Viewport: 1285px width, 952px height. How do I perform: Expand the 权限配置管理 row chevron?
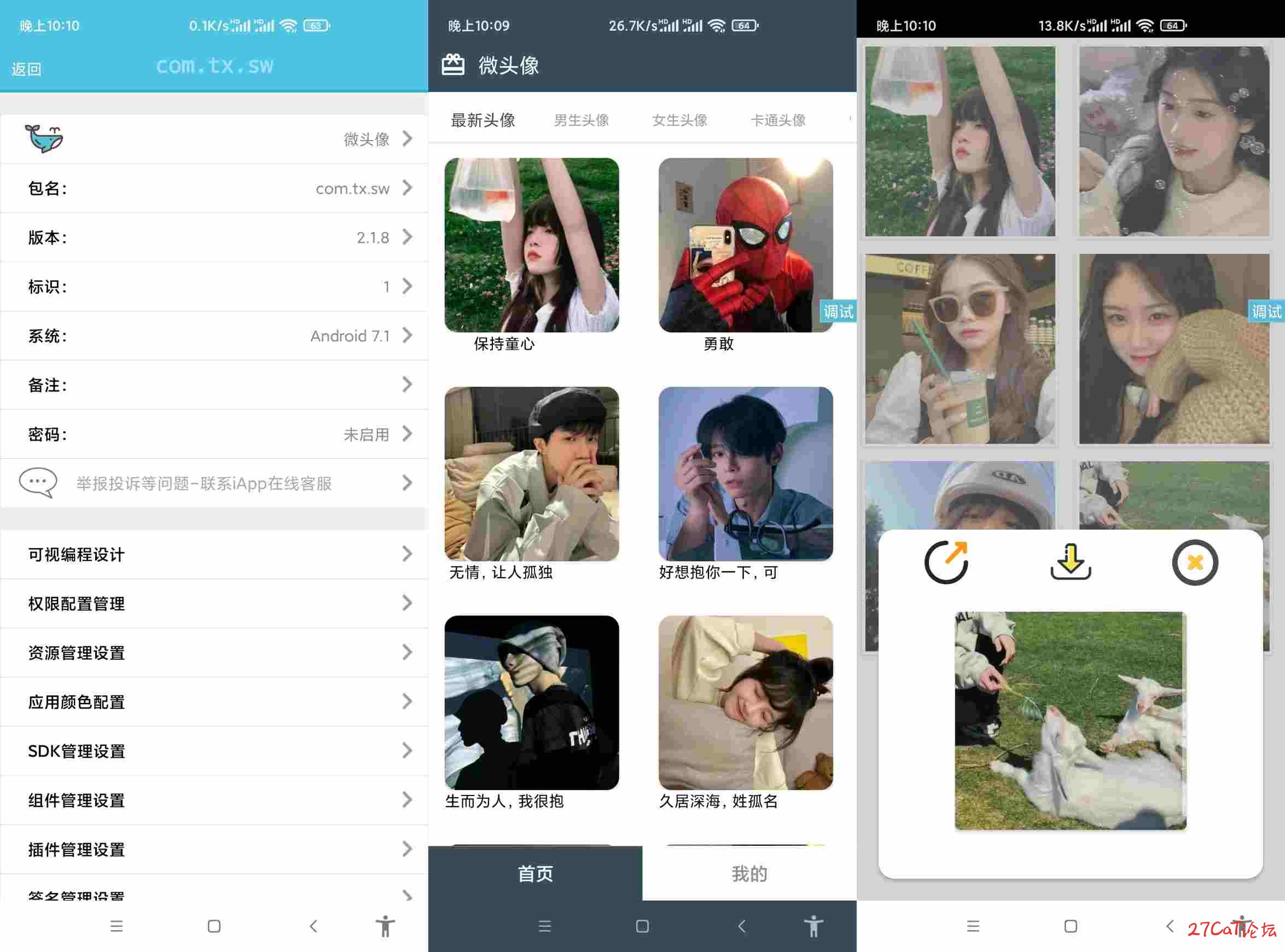[408, 603]
